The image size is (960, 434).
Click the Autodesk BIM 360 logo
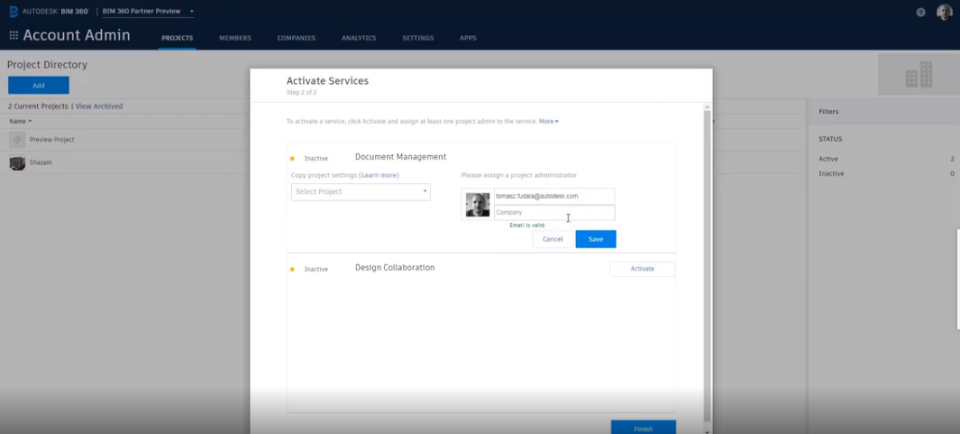(x=49, y=12)
